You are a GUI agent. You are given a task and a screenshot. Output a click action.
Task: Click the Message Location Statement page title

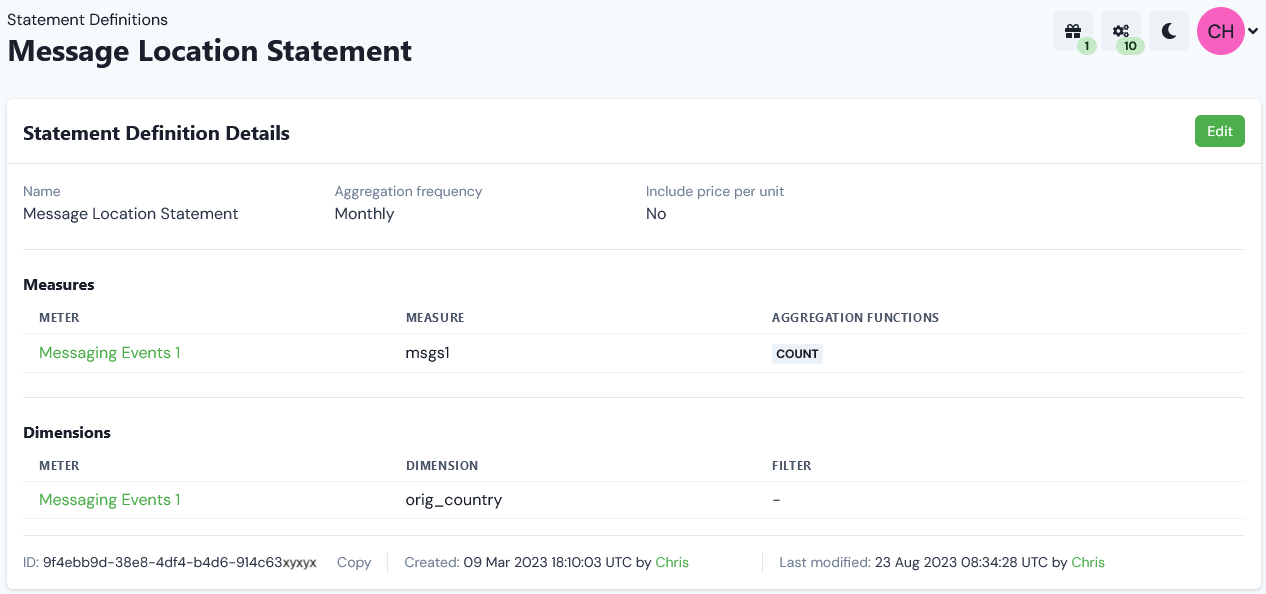(209, 50)
